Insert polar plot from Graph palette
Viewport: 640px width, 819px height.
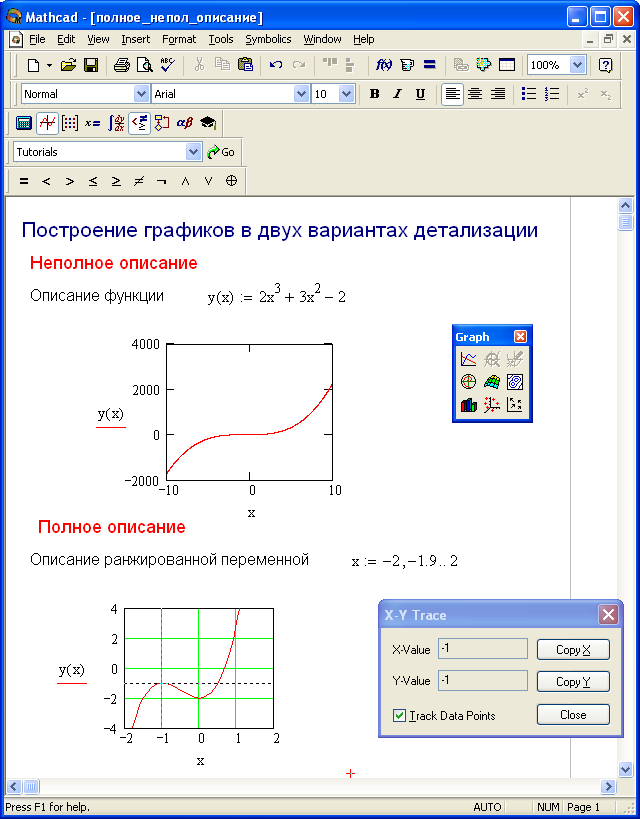coord(469,382)
